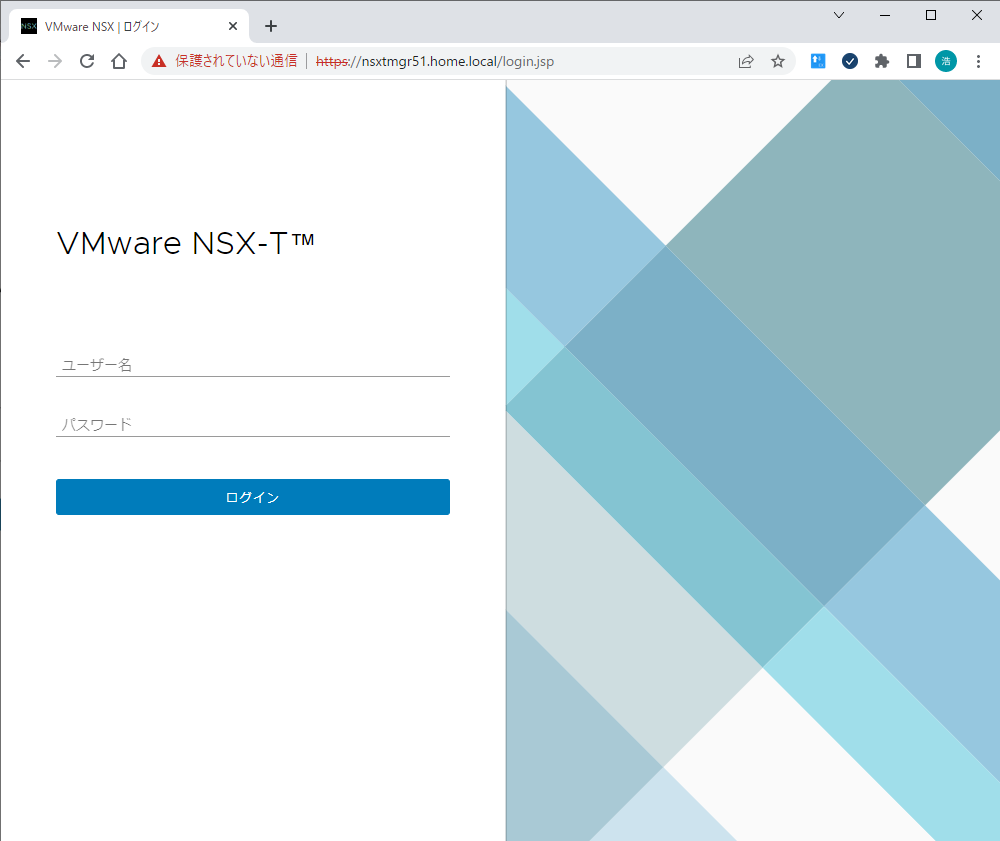Reload the NSX login page
1000x841 pixels.
coord(87,61)
